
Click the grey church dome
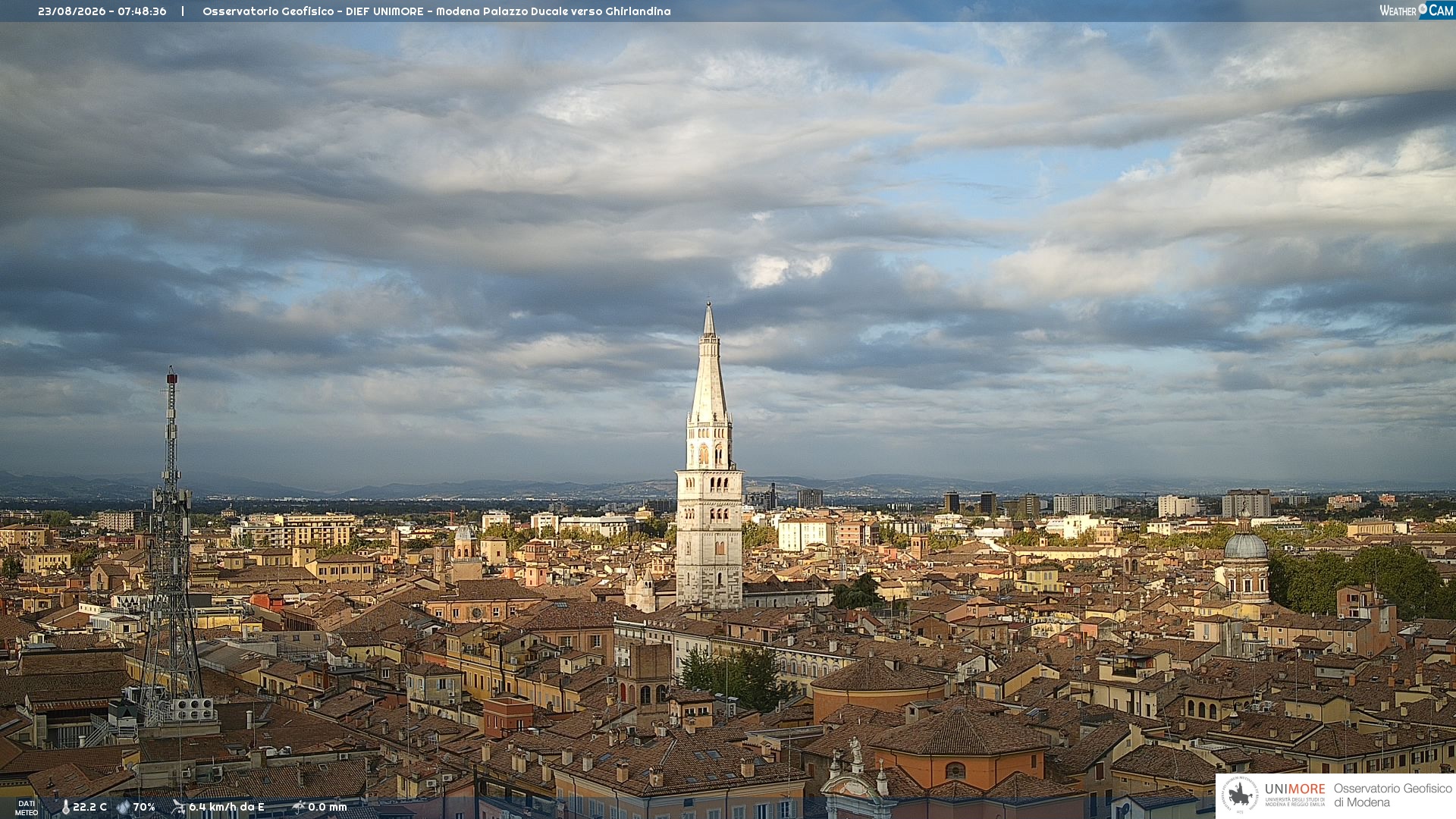1246,544
